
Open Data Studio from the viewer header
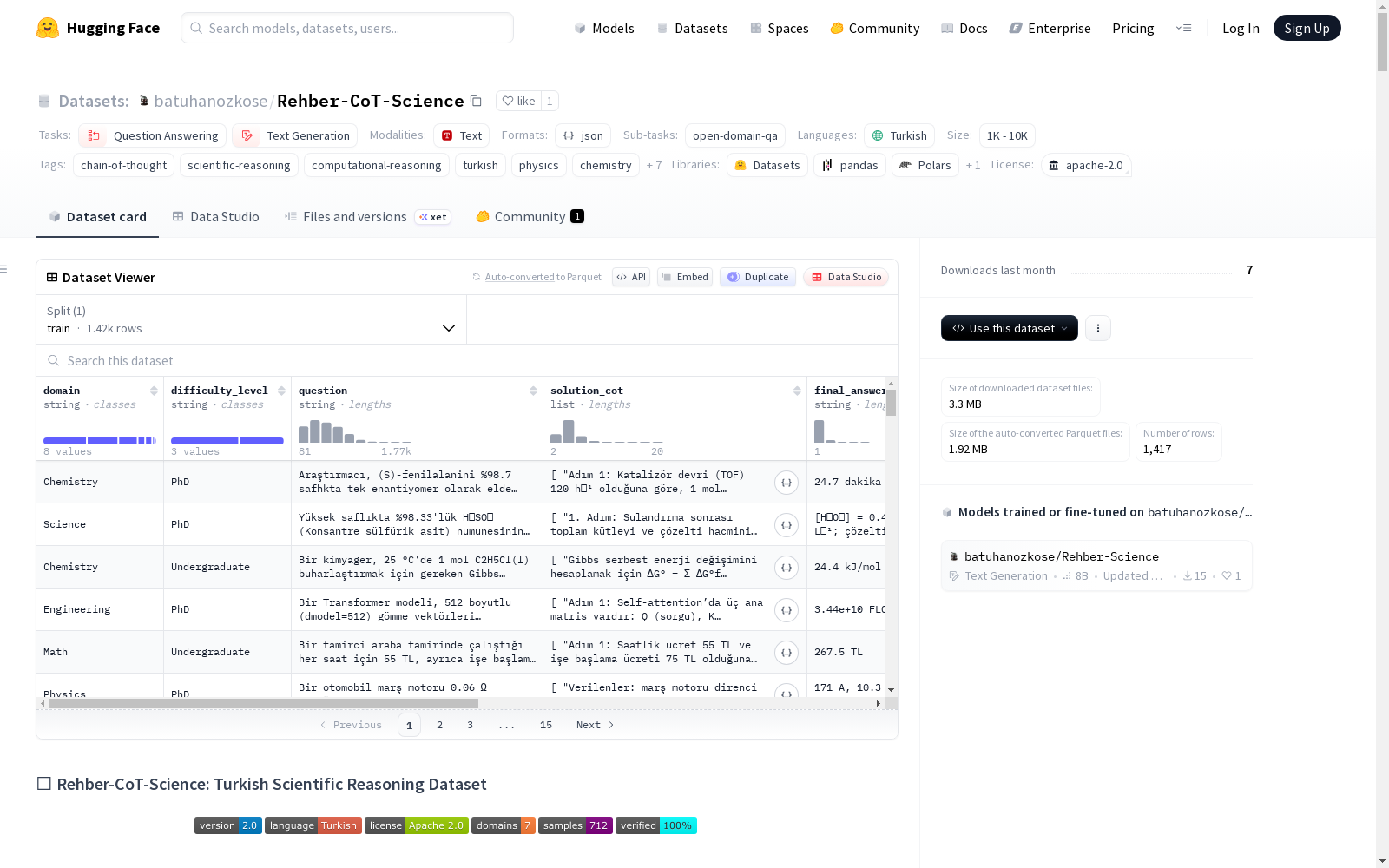(x=846, y=277)
